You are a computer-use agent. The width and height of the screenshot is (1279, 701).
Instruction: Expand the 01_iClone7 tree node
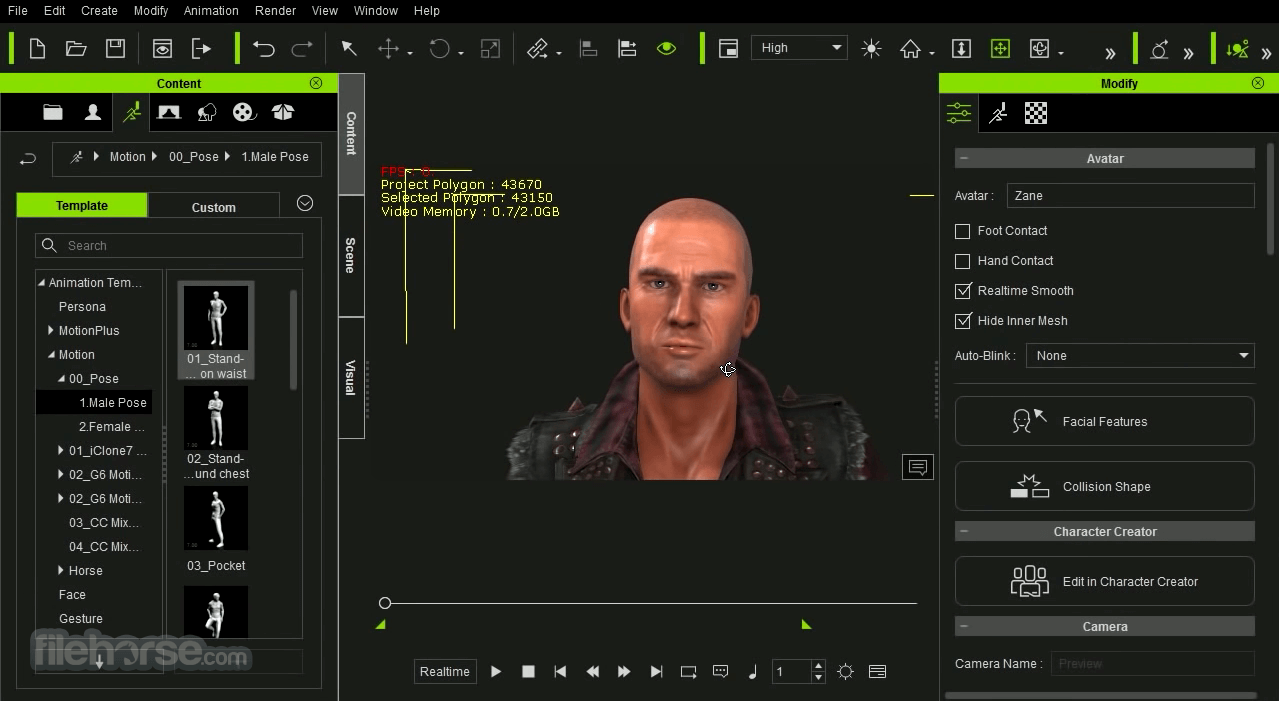coord(61,450)
